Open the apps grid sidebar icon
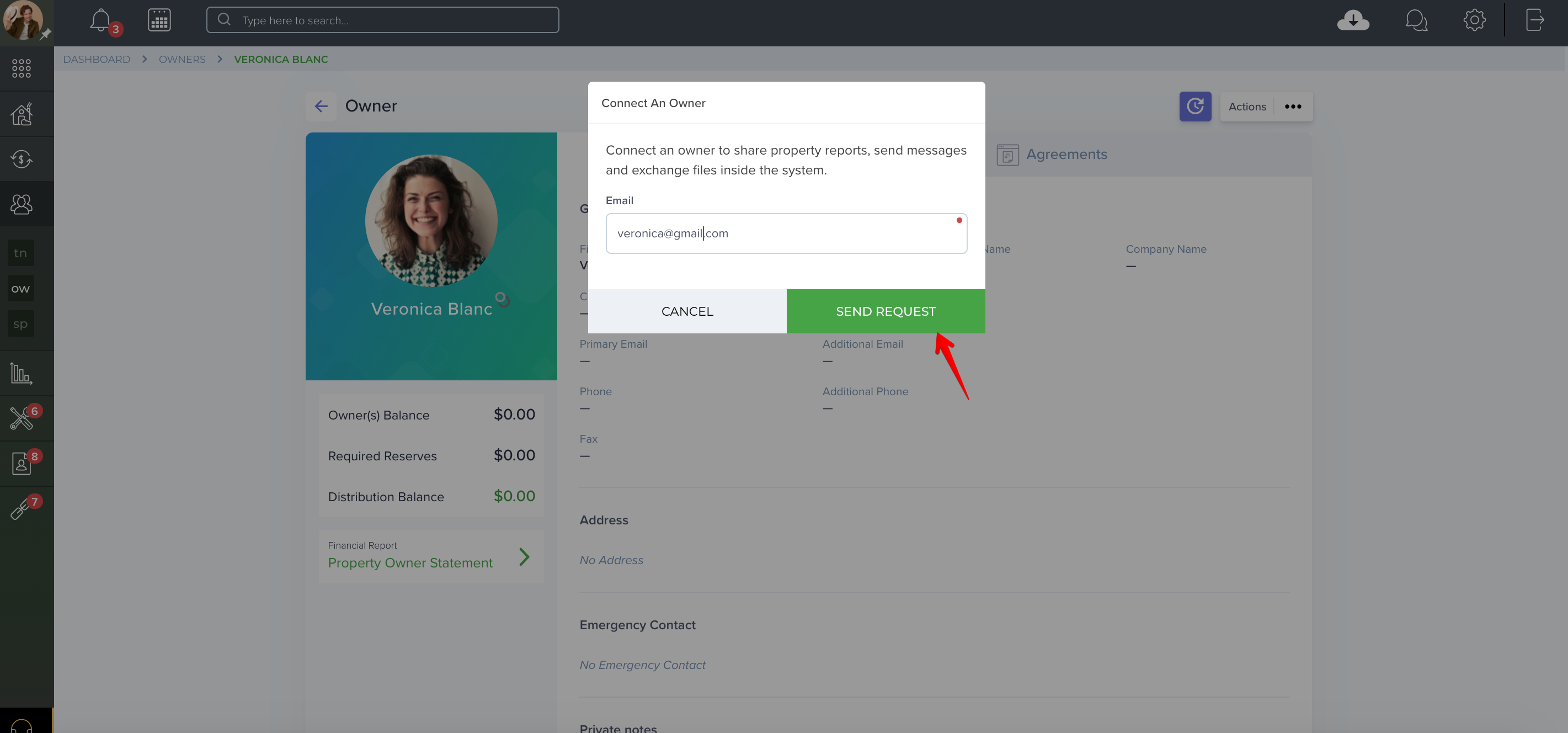Screen dimensions: 1568x733 [22, 68]
